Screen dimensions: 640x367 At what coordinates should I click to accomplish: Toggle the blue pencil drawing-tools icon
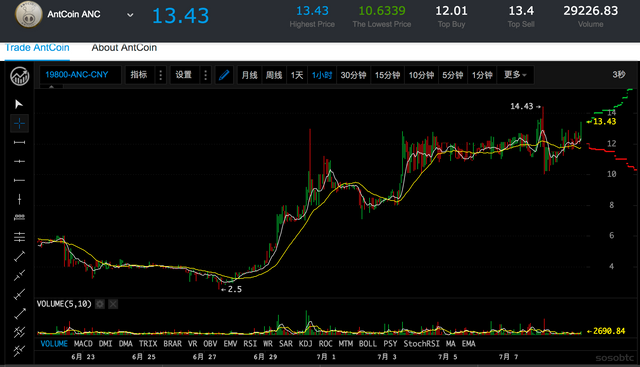point(224,75)
